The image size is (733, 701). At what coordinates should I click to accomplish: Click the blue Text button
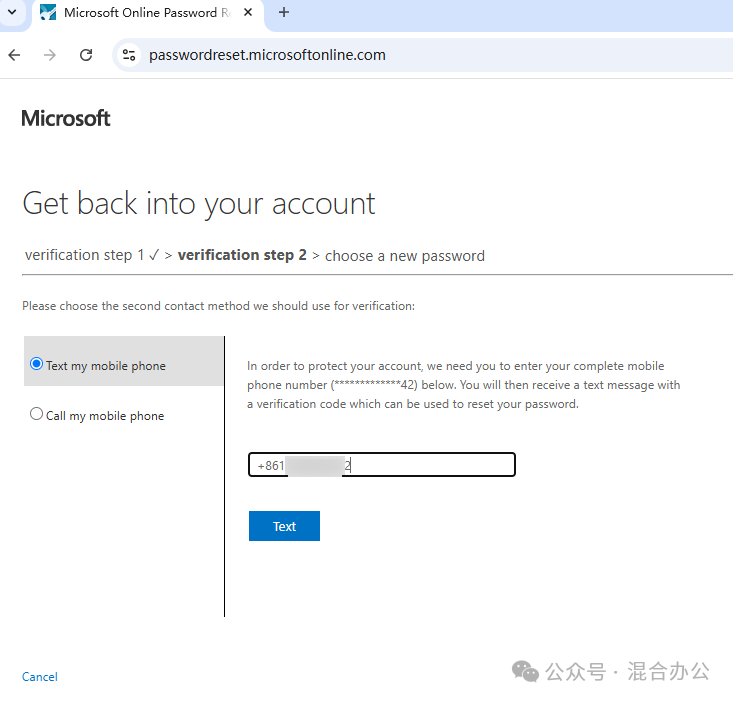(284, 526)
